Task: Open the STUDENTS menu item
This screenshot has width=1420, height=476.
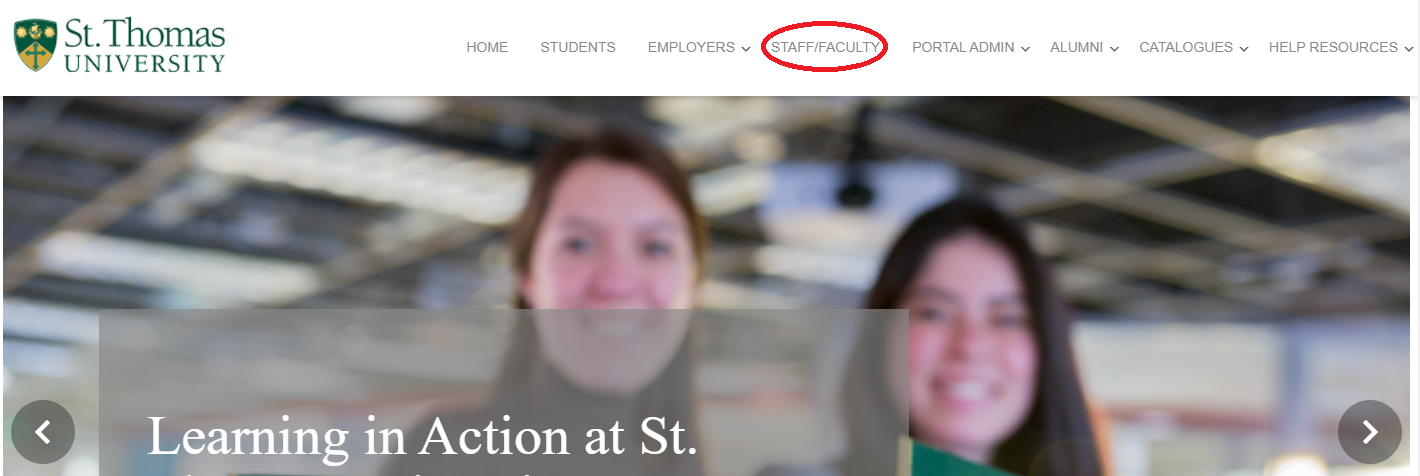Action: (x=578, y=47)
